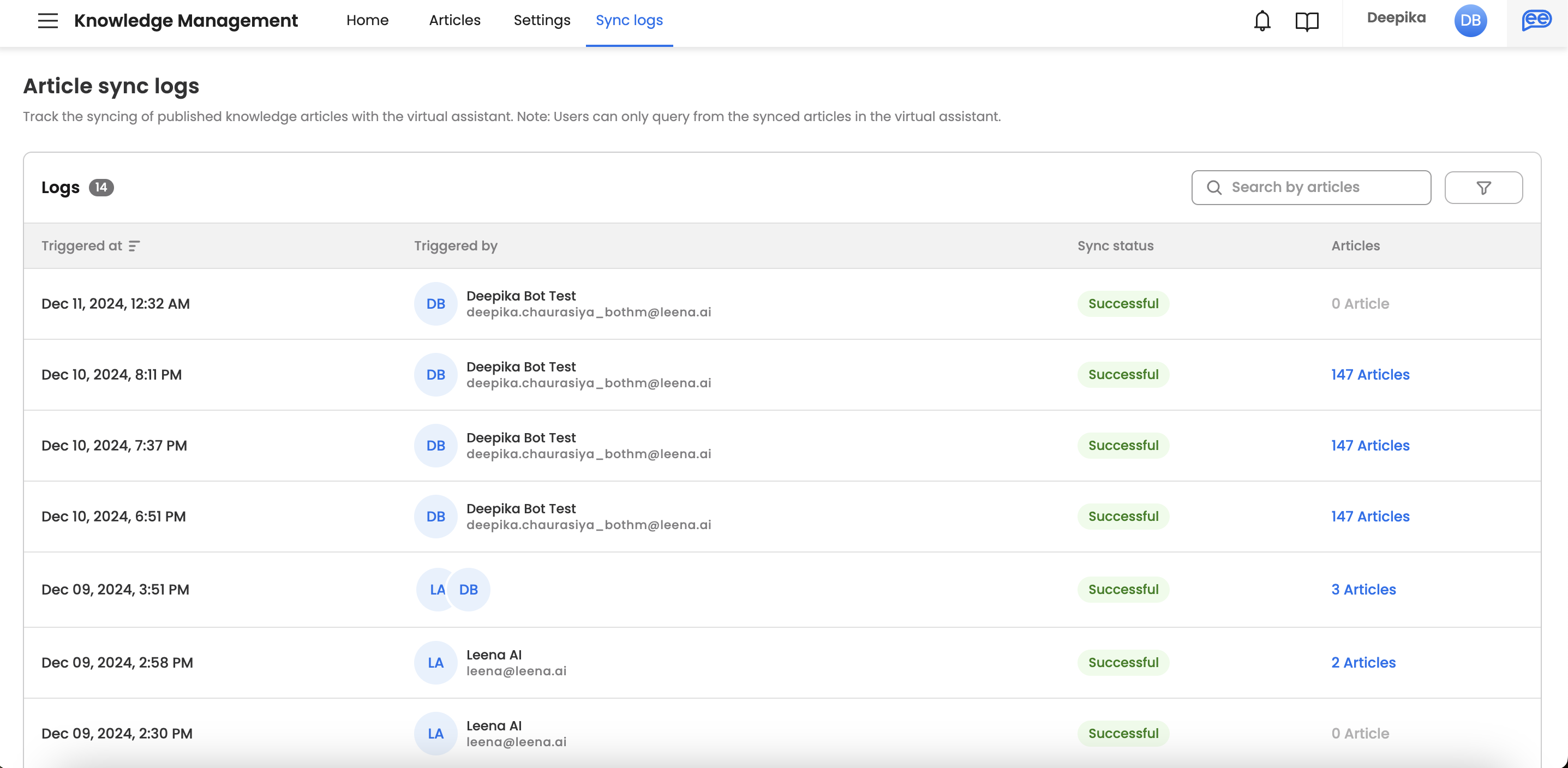Focus the Search by articles field

(x=1321, y=188)
